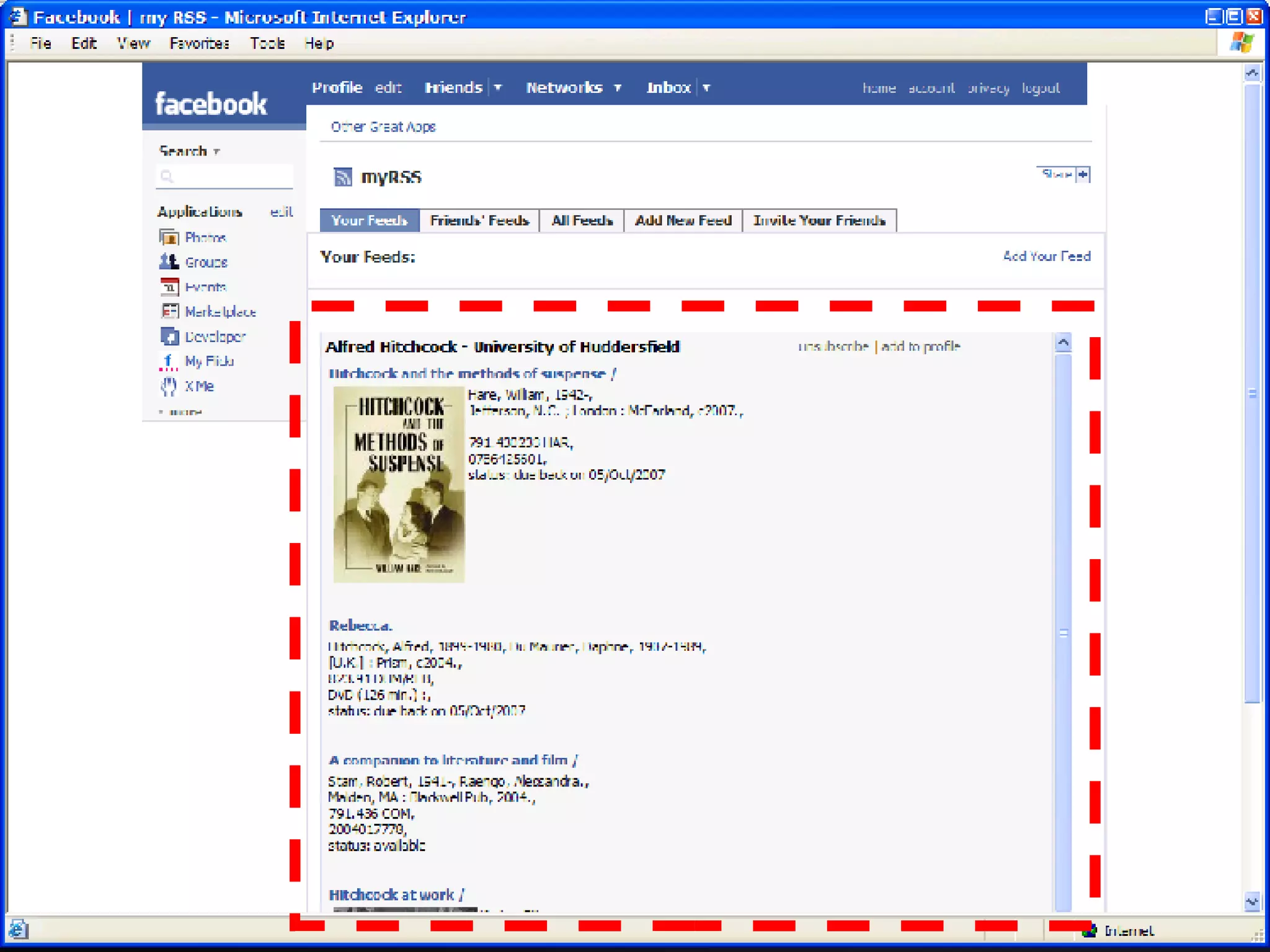1270x952 pixels.
Task: Click the Developer application icon
Action: [x=169, y=337]
